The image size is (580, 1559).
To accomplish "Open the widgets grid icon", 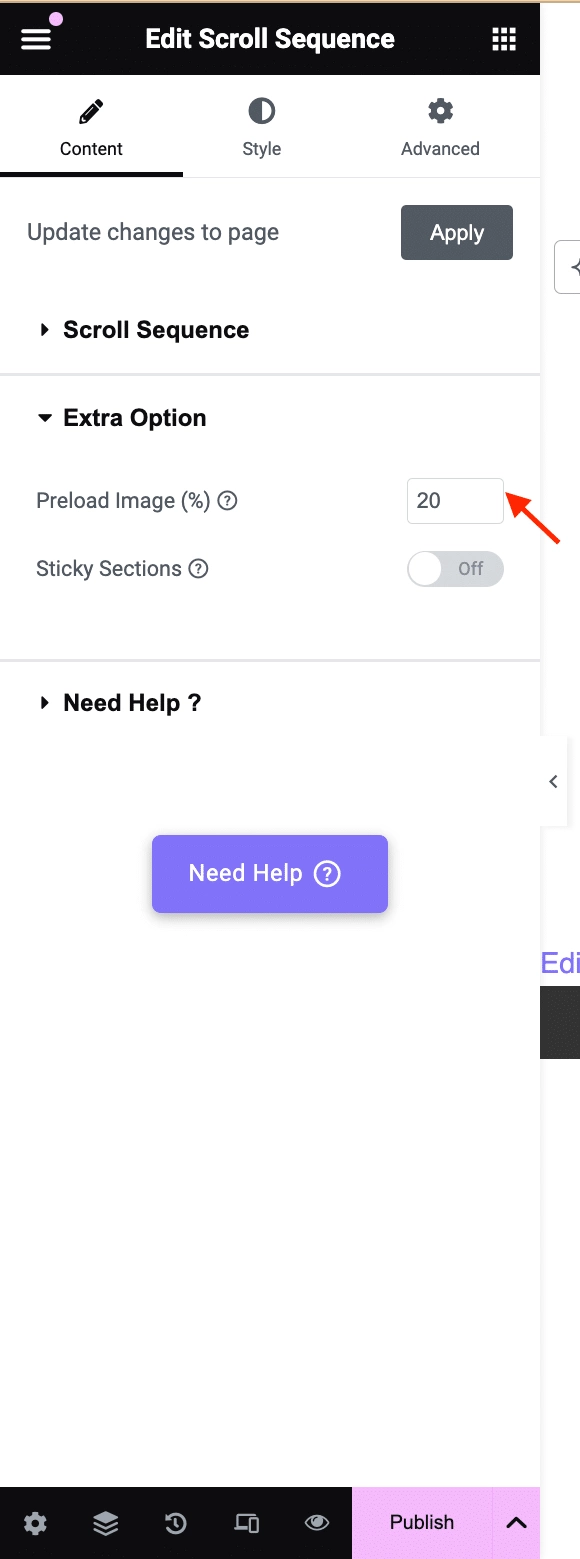I will (x=504, y=39).
